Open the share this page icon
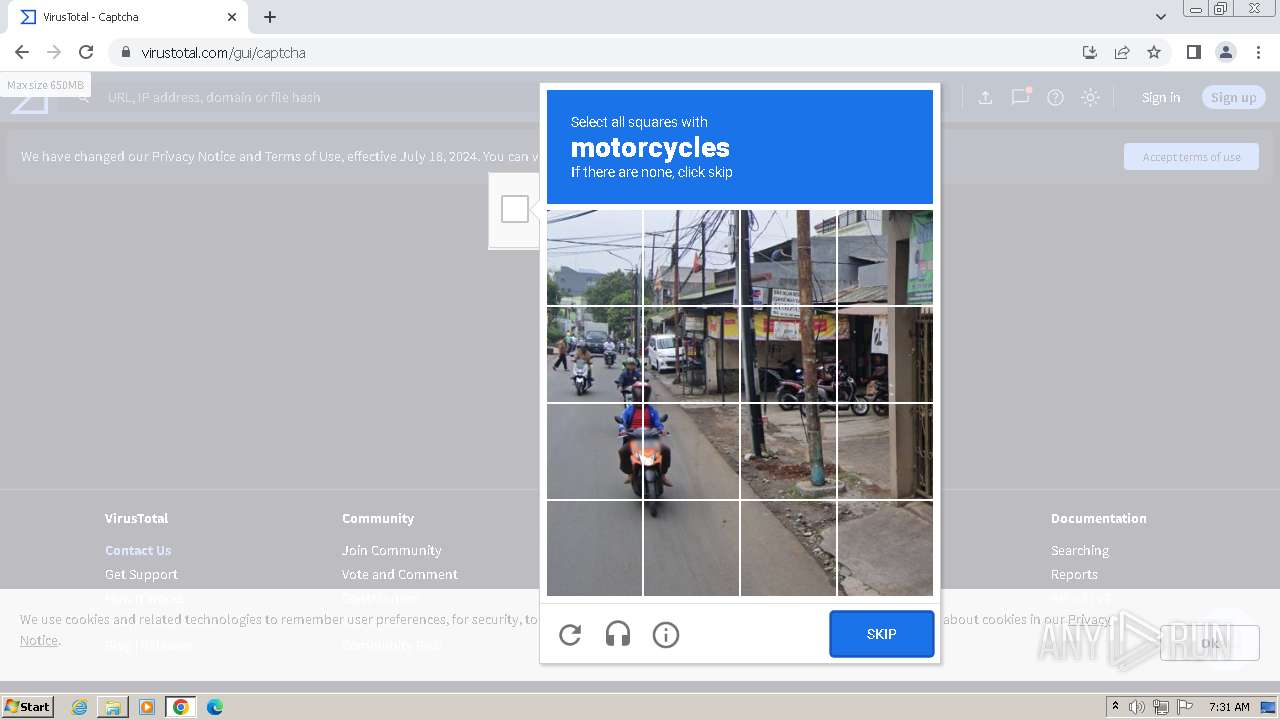This screenshot has width=1280, height=720. [1122, 52]
